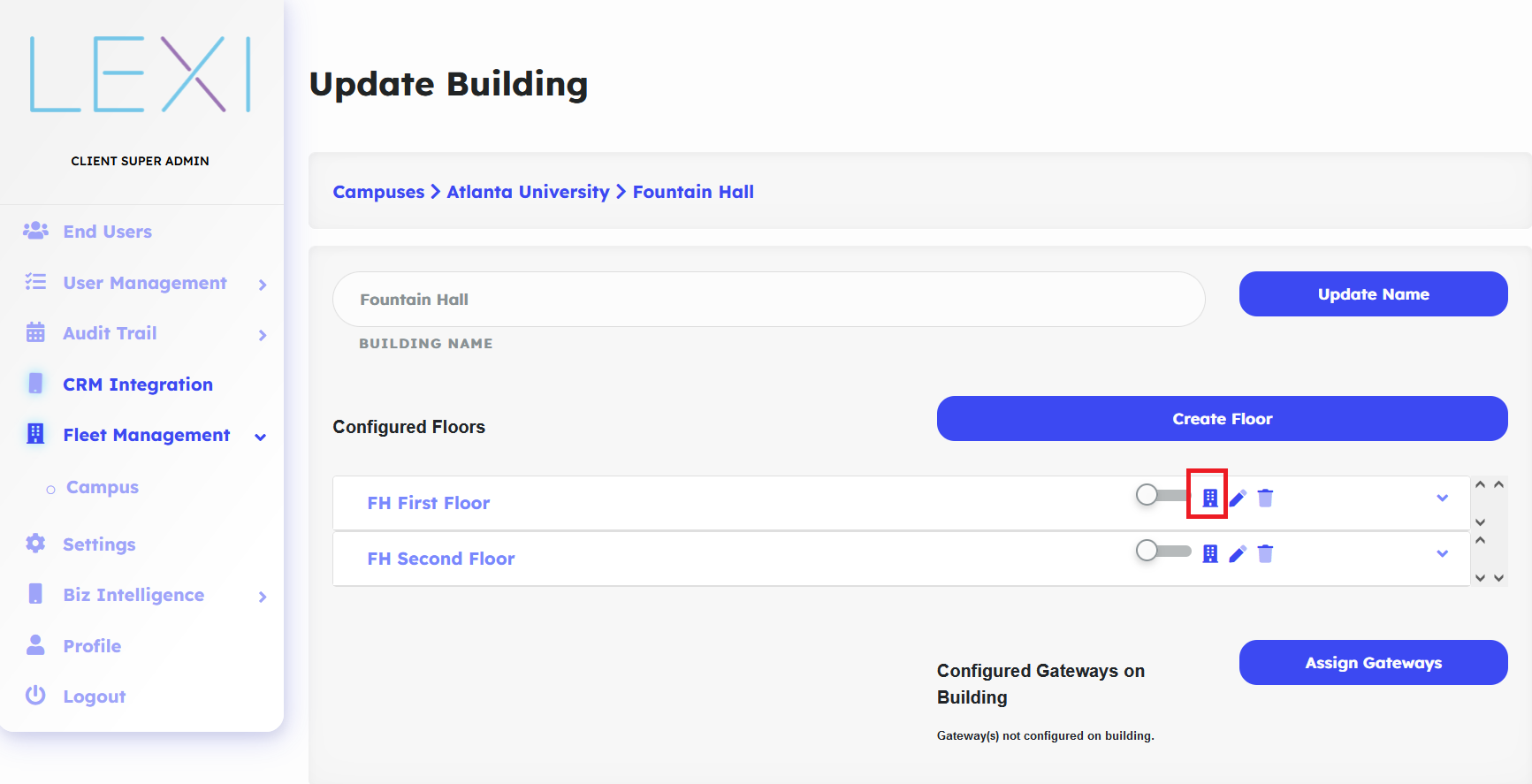Click the building icon for FH Second Floor

(x=1210, y=554)
